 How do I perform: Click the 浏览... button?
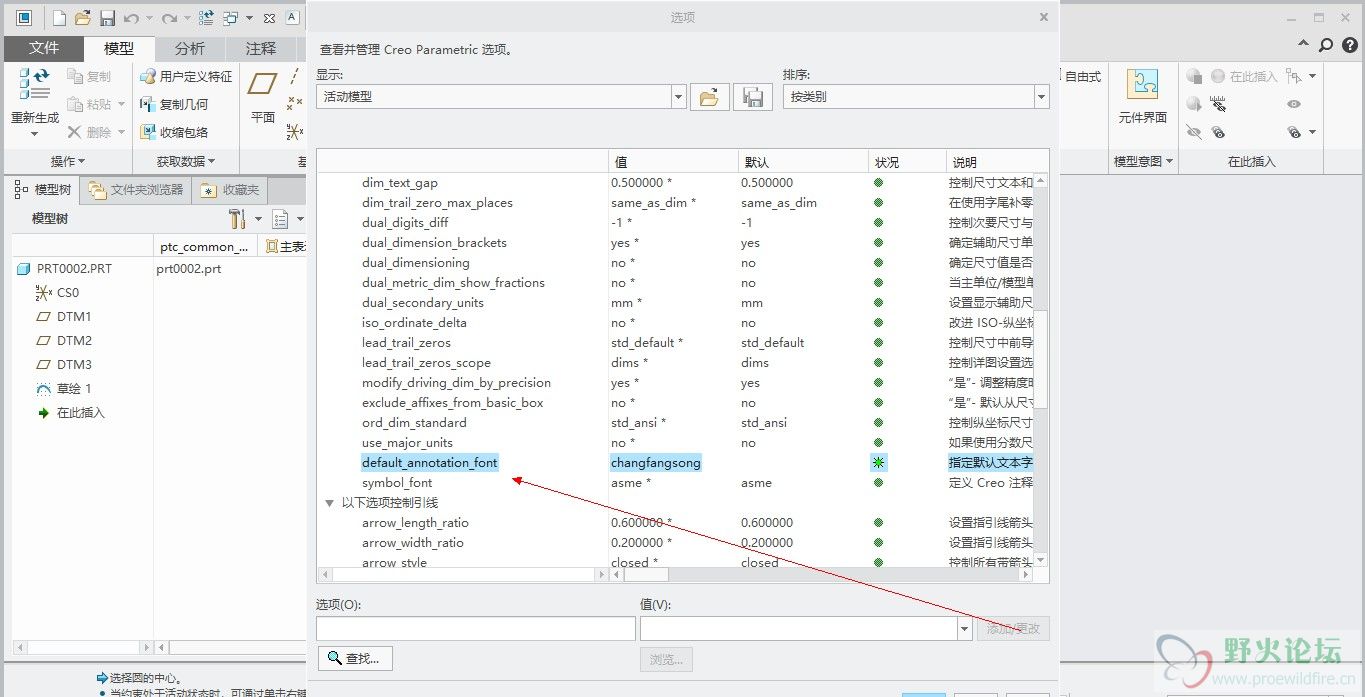[666, 659]
